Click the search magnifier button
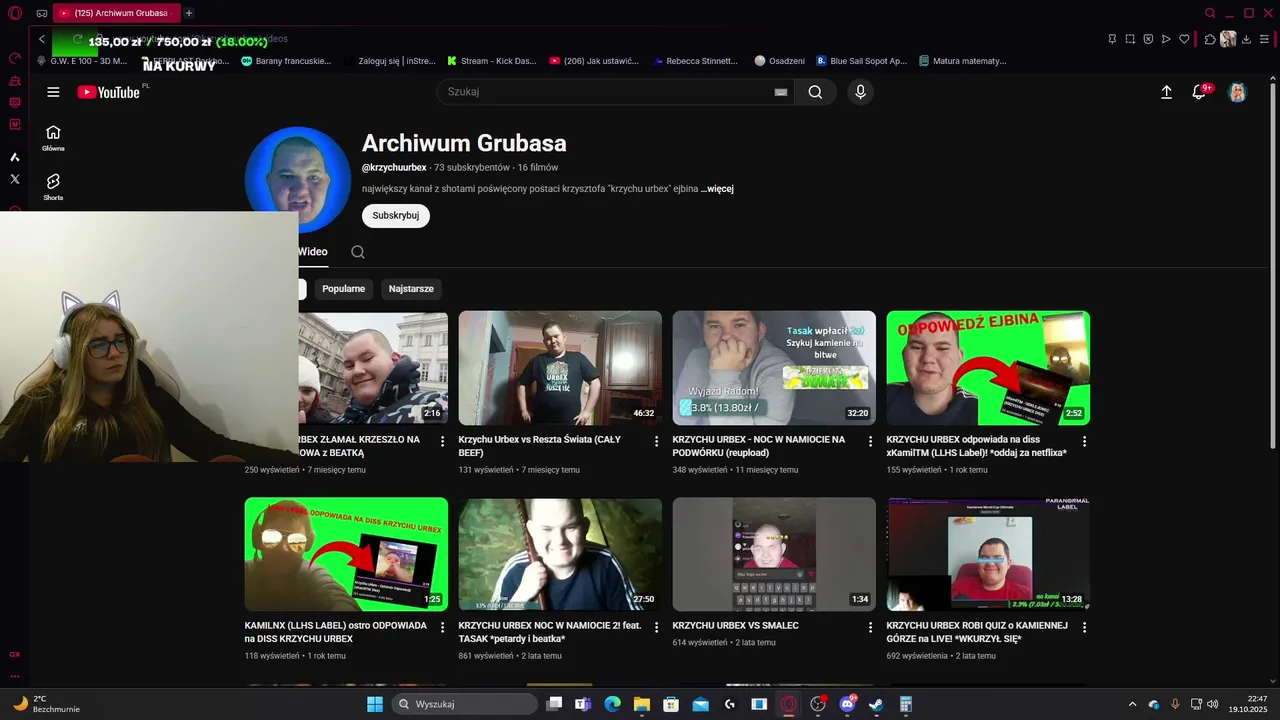The height and width of the screenshot is (720, 1280). coord(816,92)
